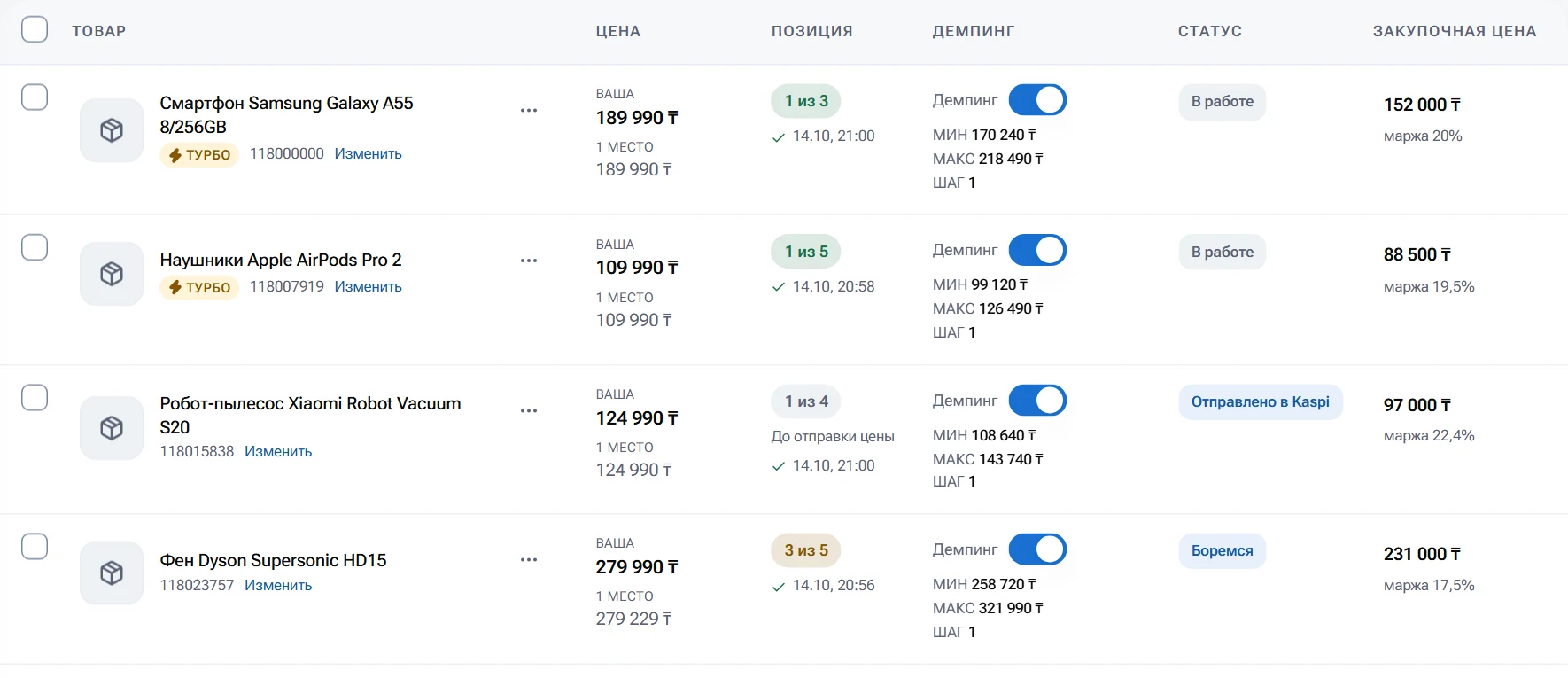
Task: Tick the checkbox for Xiaomi Robot Vacuum S20
Action: pos(35,397)
